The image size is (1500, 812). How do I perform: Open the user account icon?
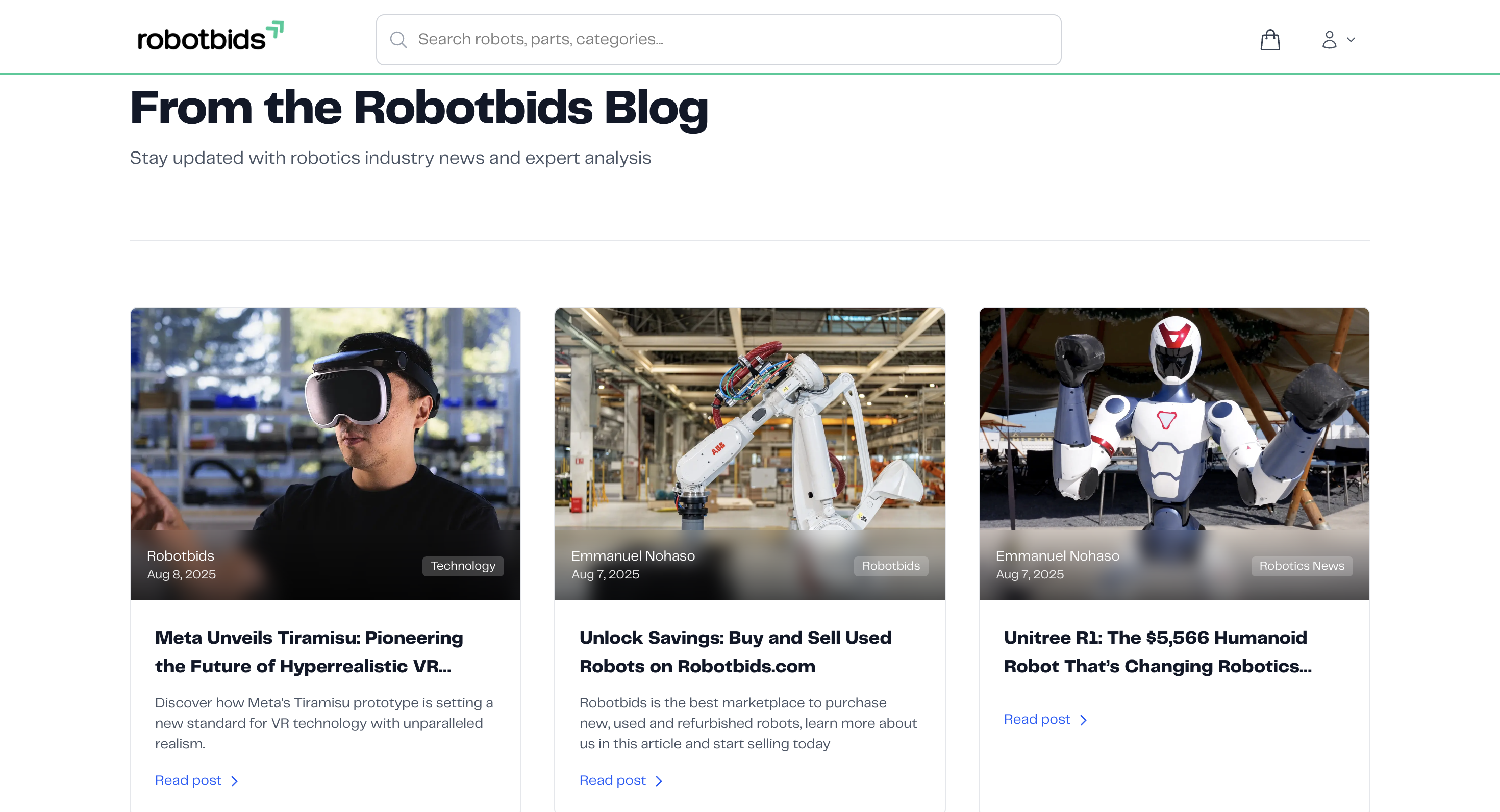[1330, 40]
